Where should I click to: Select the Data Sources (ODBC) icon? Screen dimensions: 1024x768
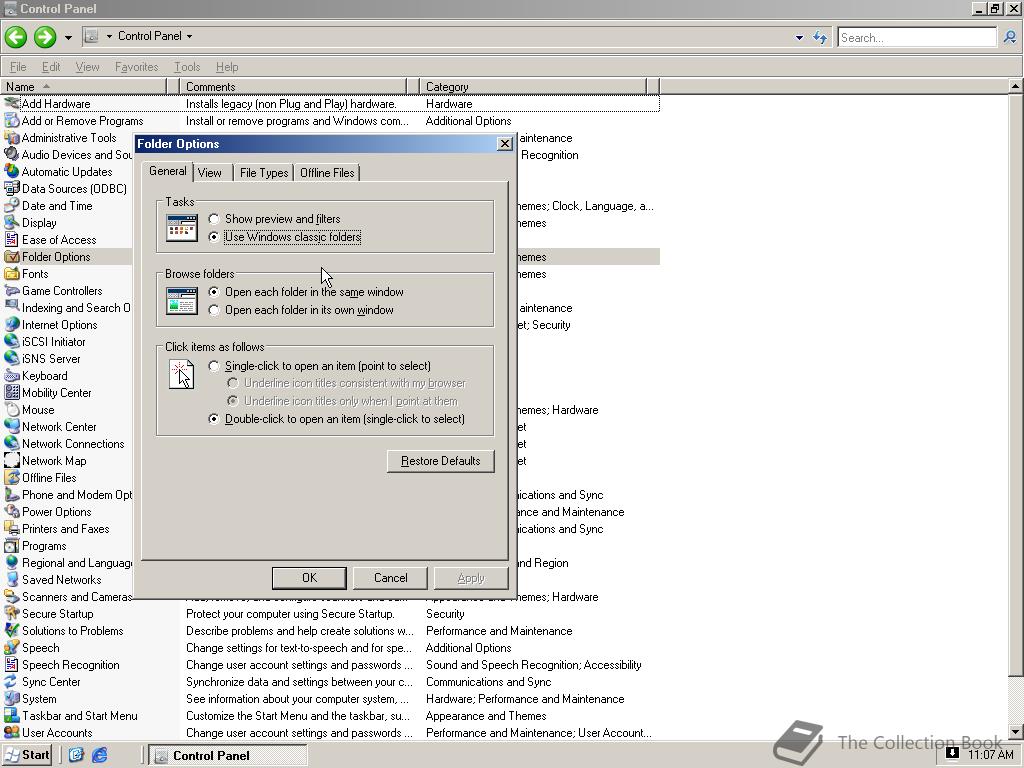(x=12, y=188)
